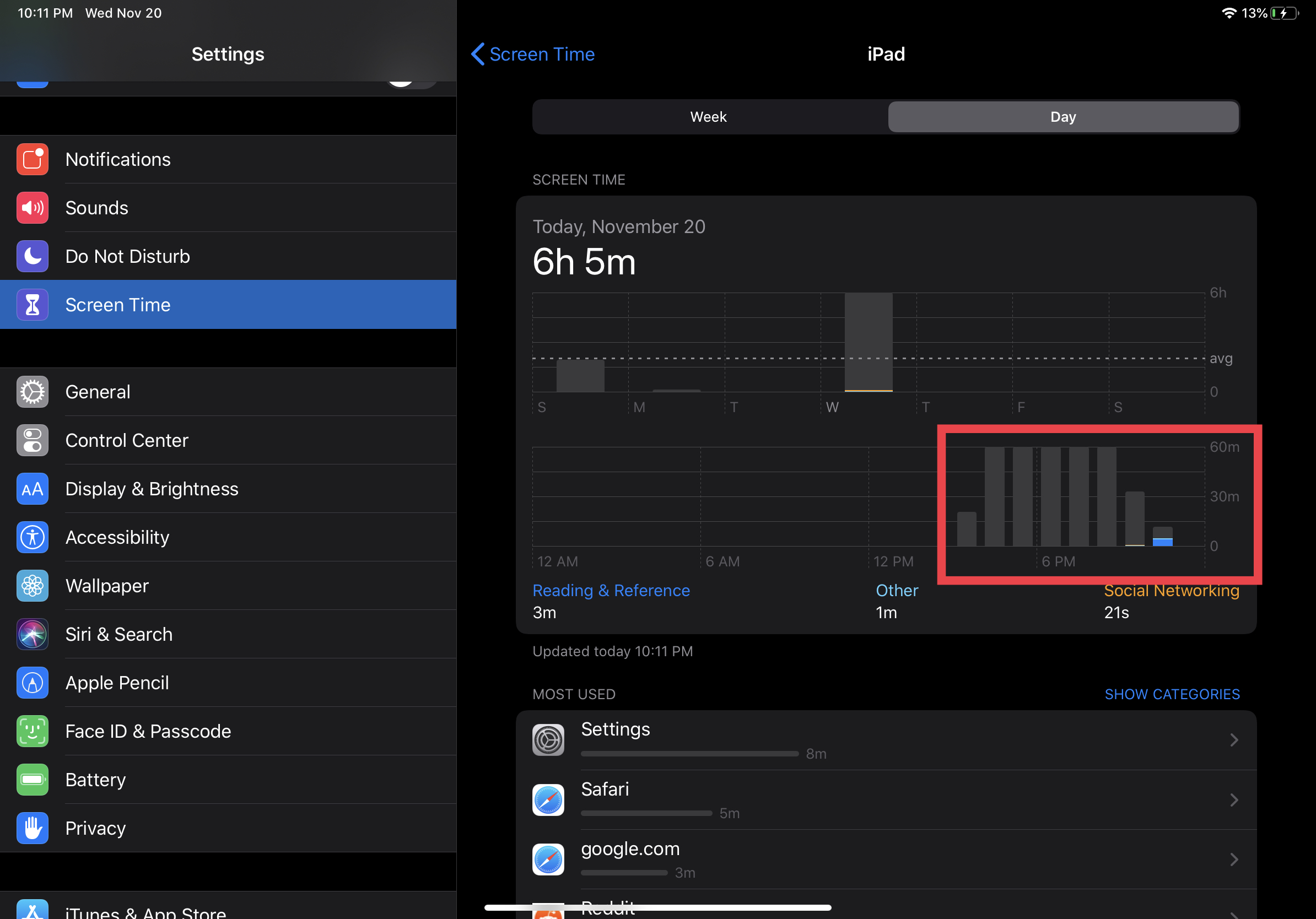The height and width of the screenshot is (919, 1316).
Task: Open Siri & Search settings
Action: (228, 634)
